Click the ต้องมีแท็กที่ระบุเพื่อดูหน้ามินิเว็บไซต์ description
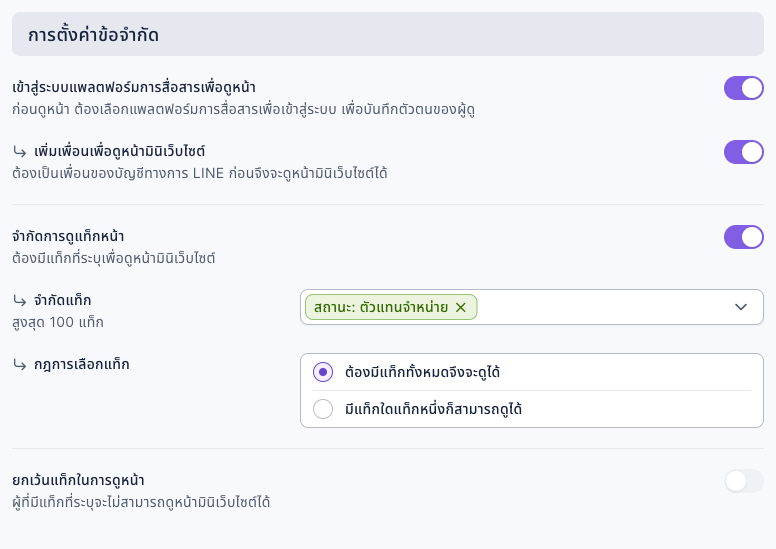 point(113,258)
